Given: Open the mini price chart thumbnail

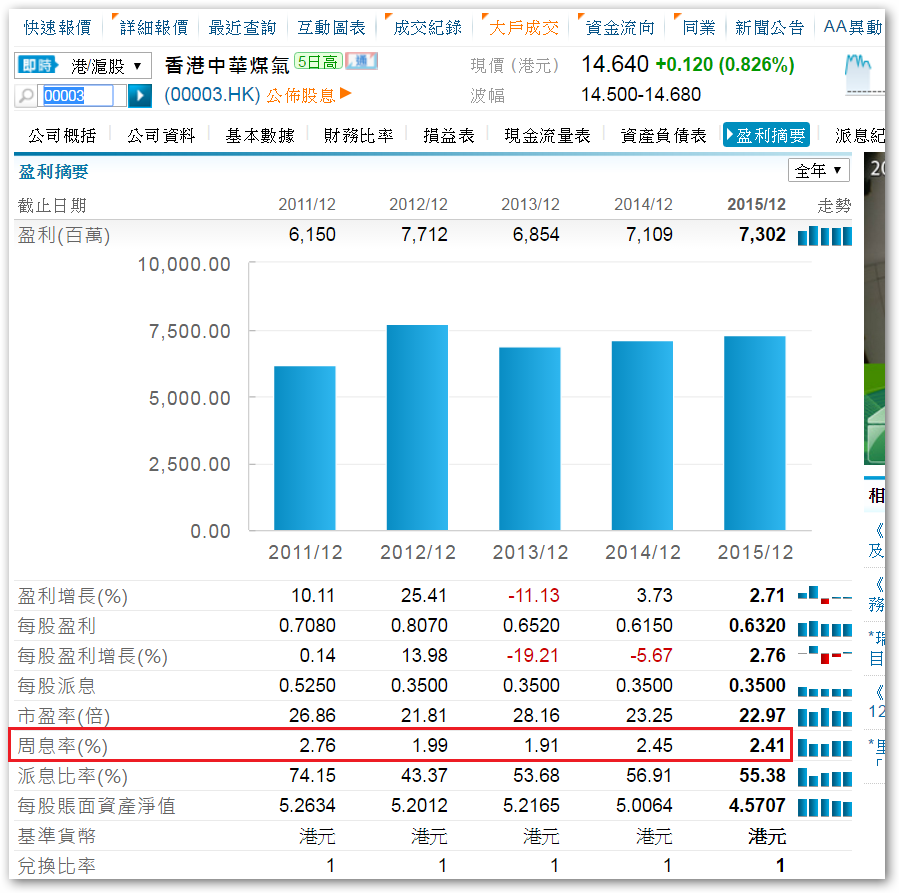Looking at the screenshot, I should pyautogui.click(x=863, y=73).
